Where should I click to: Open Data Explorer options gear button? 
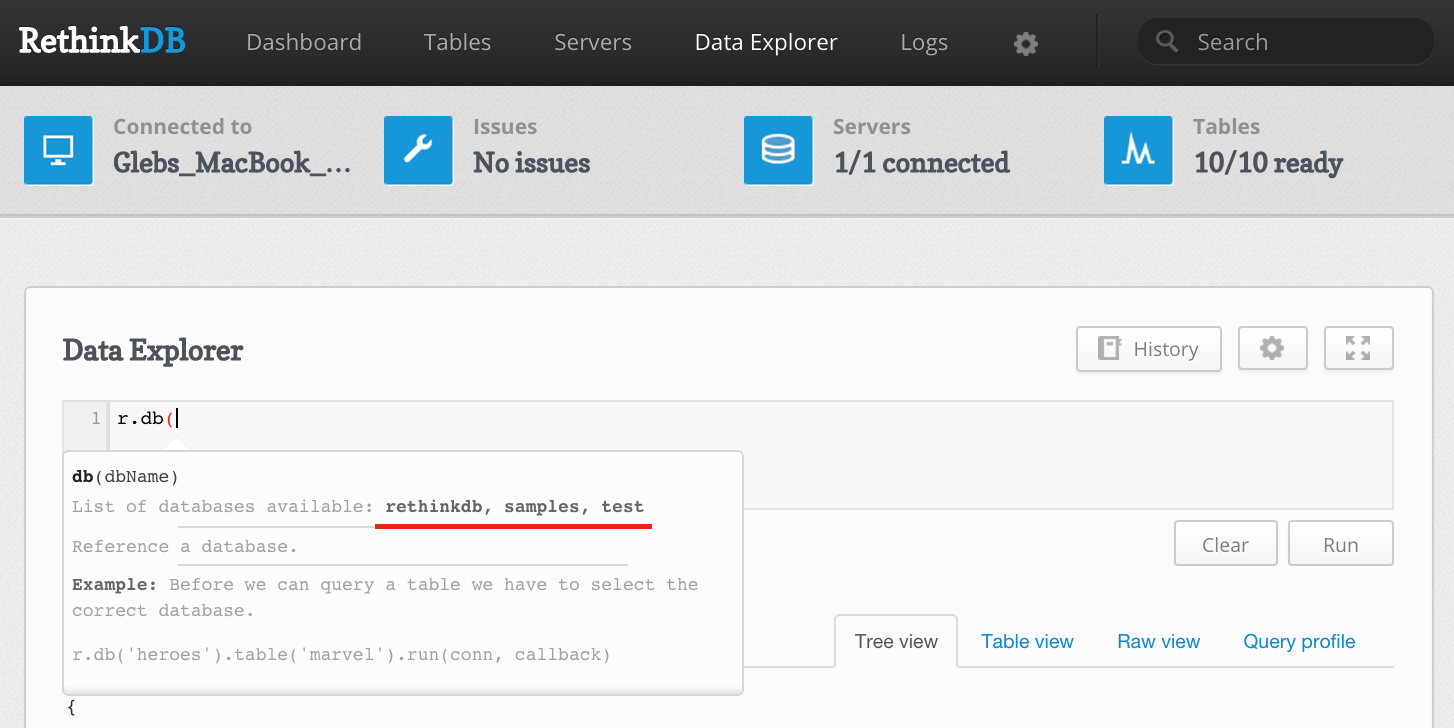(1272, 349)
